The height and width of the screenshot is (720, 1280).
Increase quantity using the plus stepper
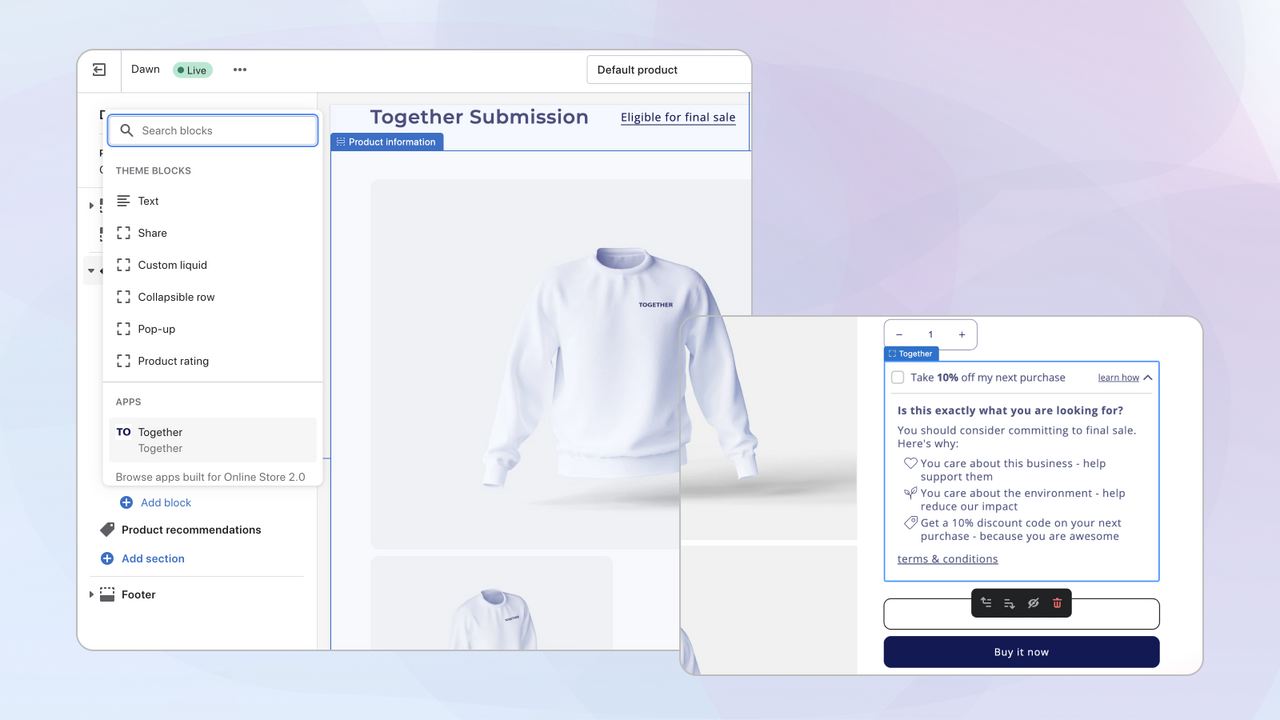point(961,334)
